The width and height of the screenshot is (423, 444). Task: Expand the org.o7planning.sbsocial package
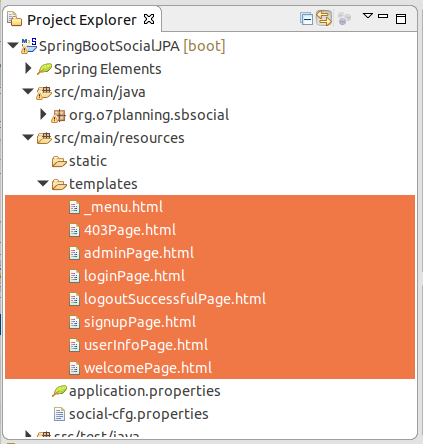[43, 114]
